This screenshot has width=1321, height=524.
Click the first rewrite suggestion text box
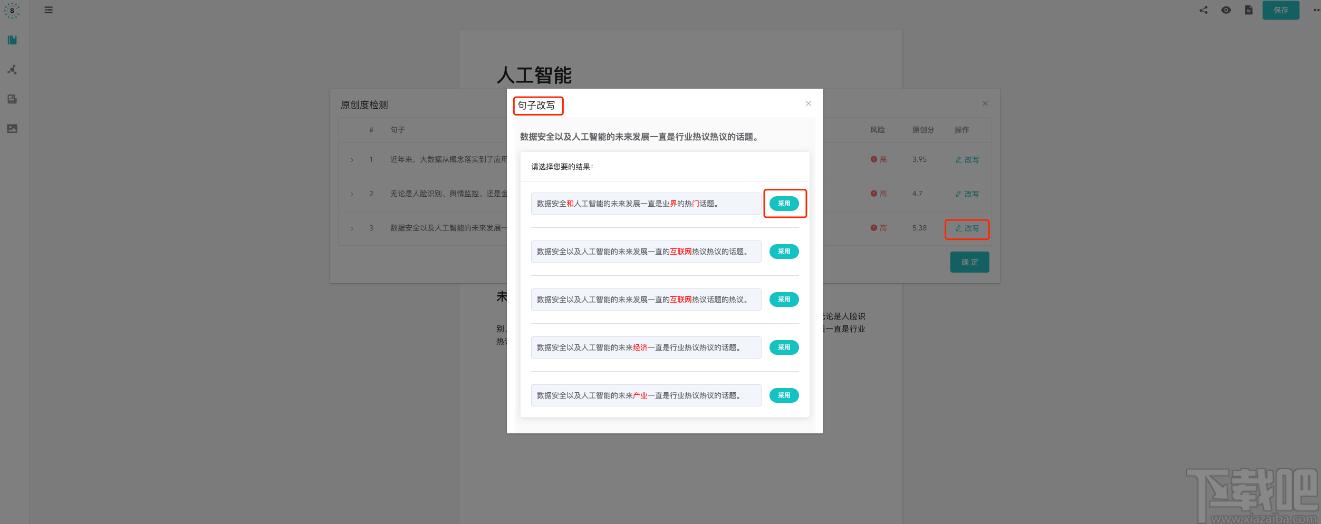click(x=645, y=203)
